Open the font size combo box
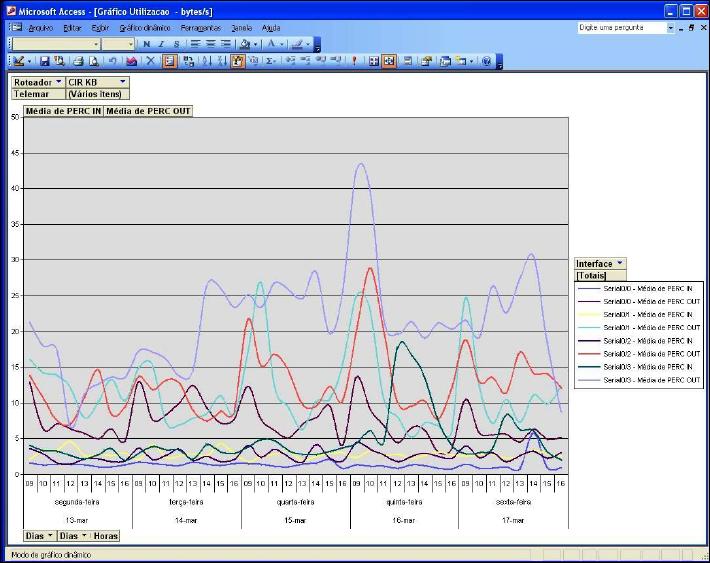The image size is (710, 563). pyautogui.click(x=118, y=44)
